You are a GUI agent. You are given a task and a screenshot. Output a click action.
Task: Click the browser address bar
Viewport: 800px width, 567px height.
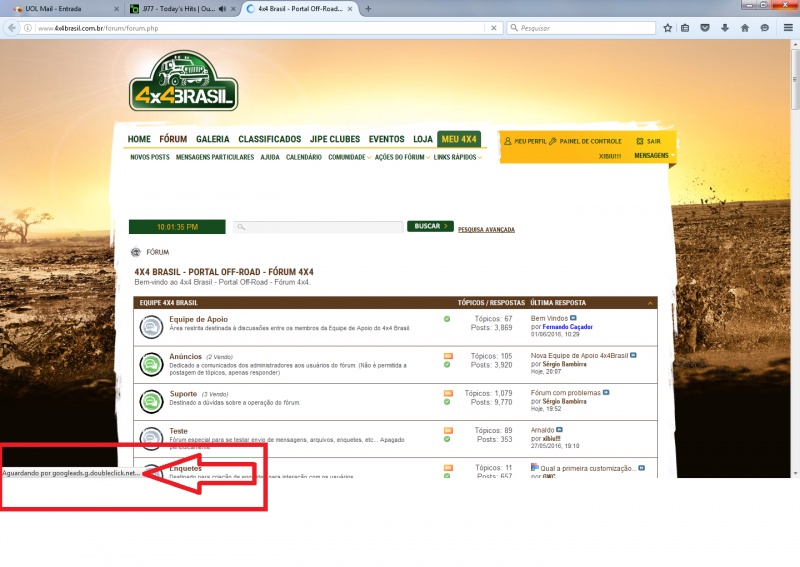point(260,28)
